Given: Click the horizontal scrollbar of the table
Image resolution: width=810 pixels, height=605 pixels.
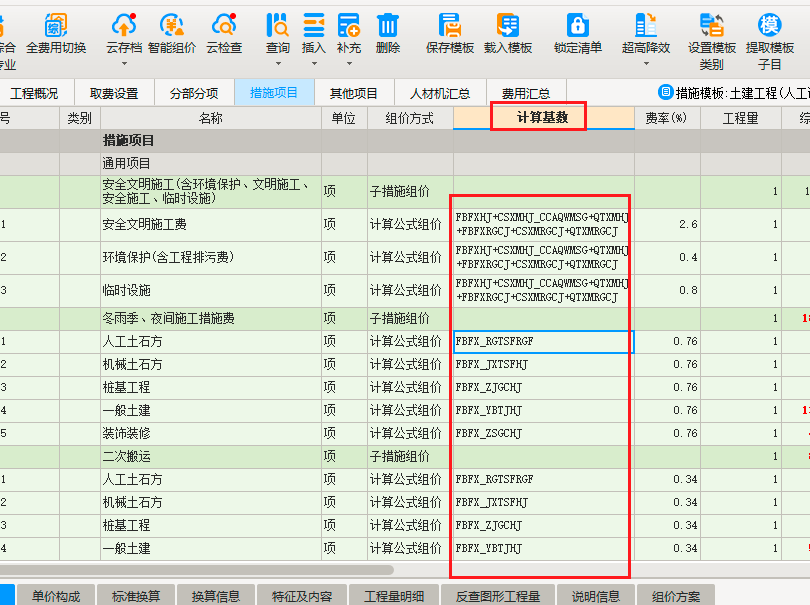Looking at the screenshot, I should [197, 570].
